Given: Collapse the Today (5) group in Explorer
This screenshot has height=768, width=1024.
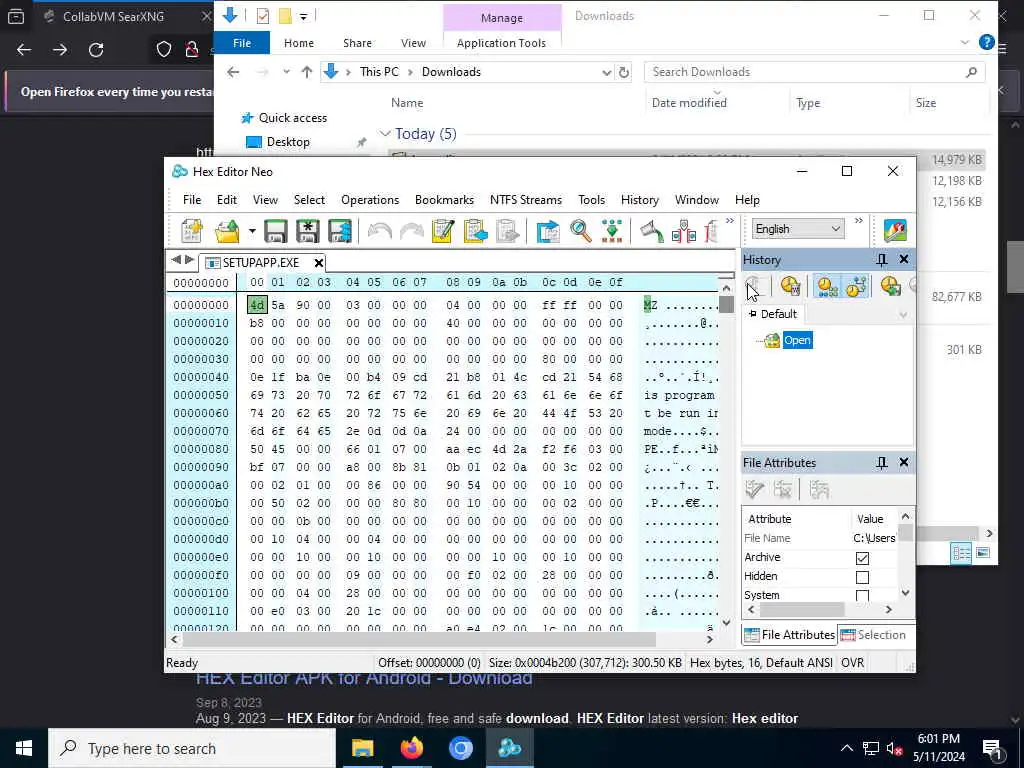Looking at the screenshot, I should pos(385,134).
